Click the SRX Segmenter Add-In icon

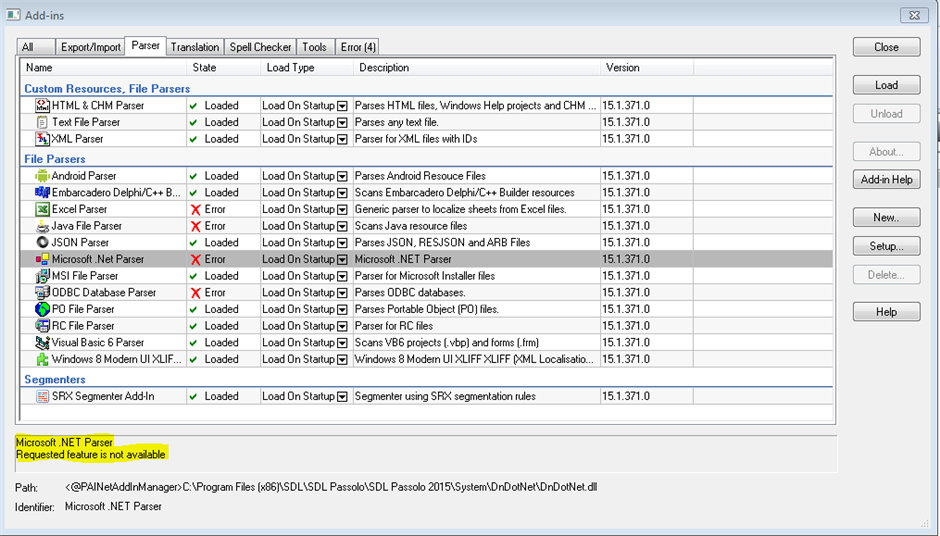(x=42, y=396)
